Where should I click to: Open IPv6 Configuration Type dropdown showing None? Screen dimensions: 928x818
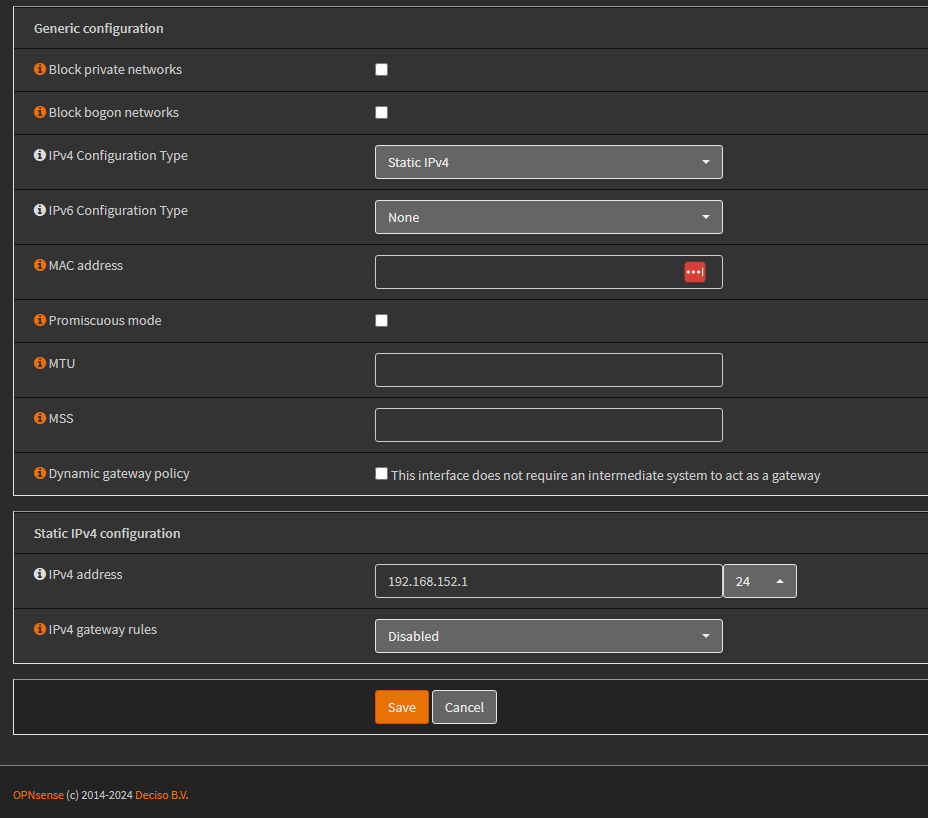[x=549, y=217]
